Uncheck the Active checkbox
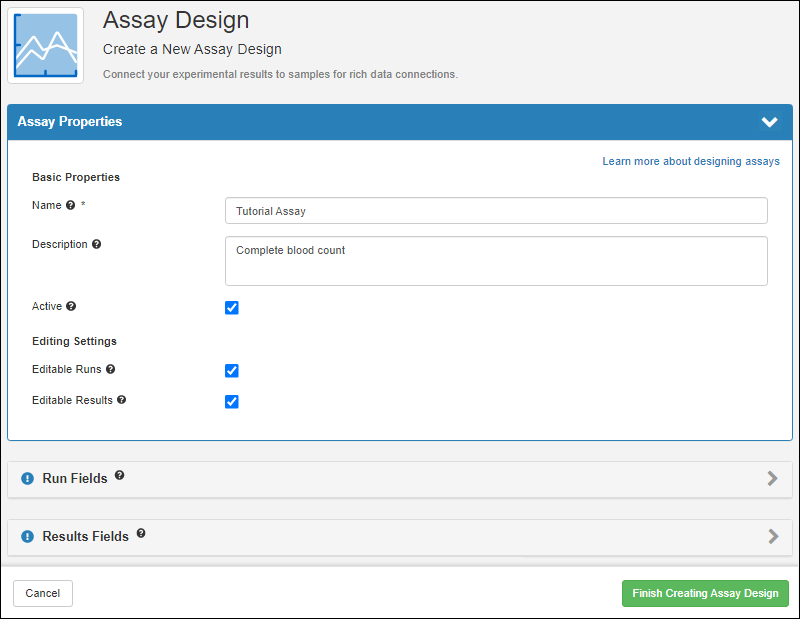The height and width of the screenshot is (619, 800). coord(232,308)
